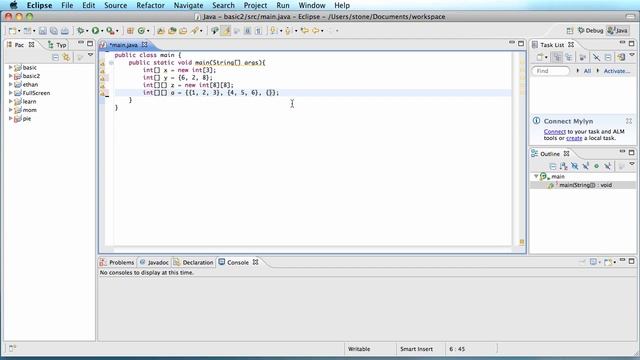
Task: Collapse main class in Outline
Action: pyautogui.click(x=536, y=176)
